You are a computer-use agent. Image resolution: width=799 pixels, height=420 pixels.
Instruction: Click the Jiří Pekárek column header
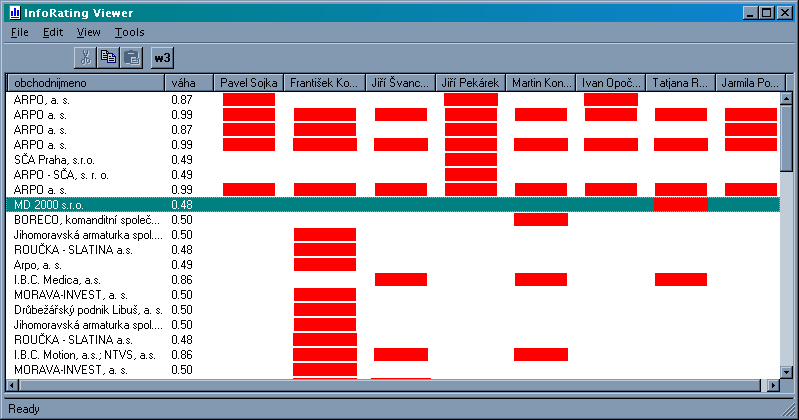point(470,83)
